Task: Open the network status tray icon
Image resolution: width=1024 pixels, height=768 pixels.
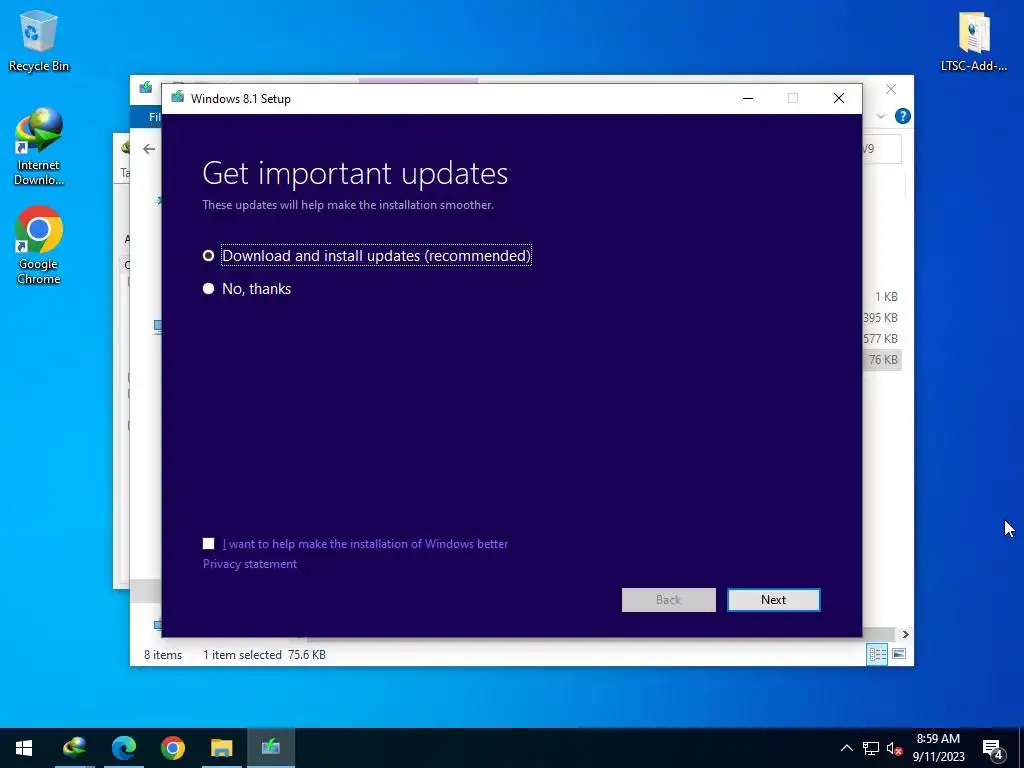Action: pos(871,748)
